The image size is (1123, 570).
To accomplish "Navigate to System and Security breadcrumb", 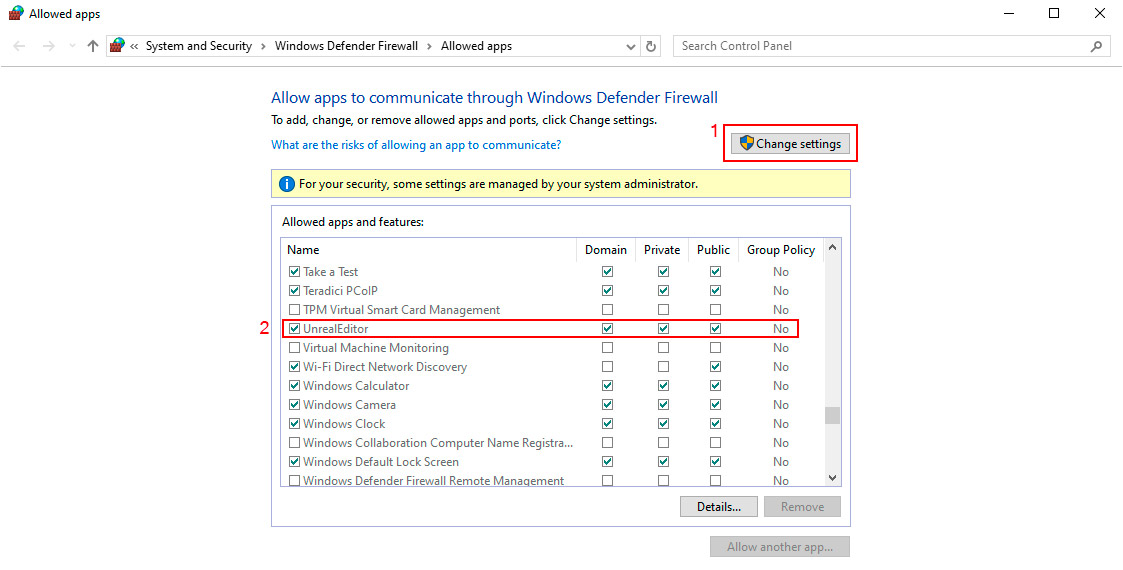I will pos(198,46).
